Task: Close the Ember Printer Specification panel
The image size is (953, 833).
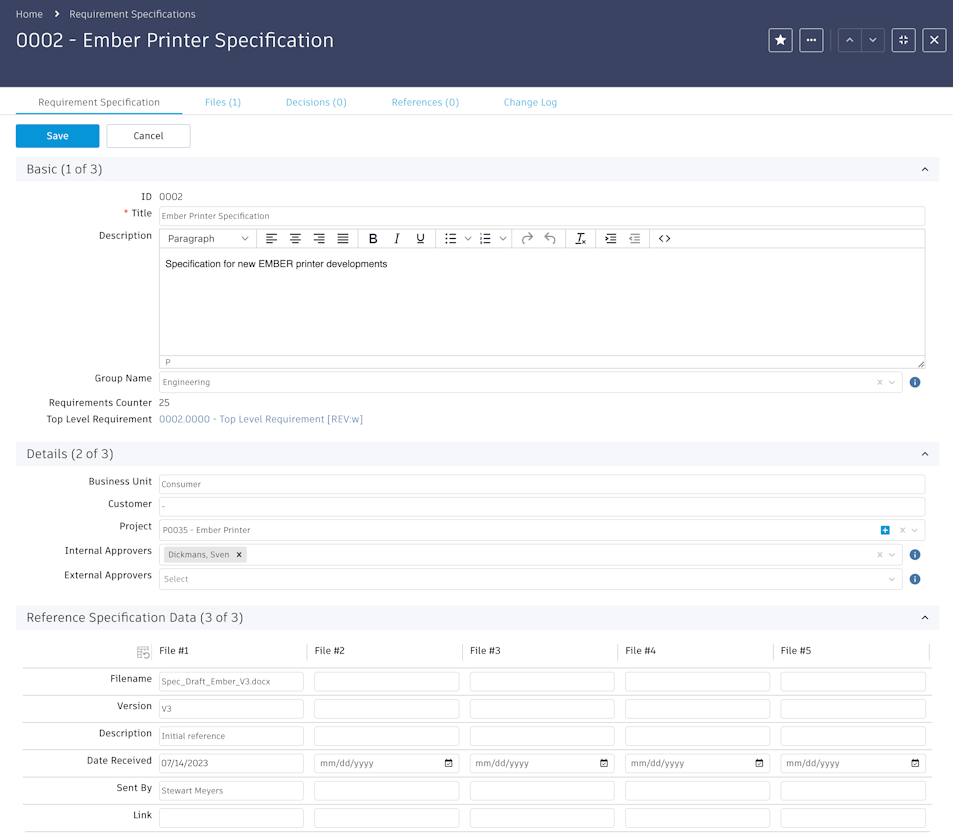Action: click(x=934, y=40)
